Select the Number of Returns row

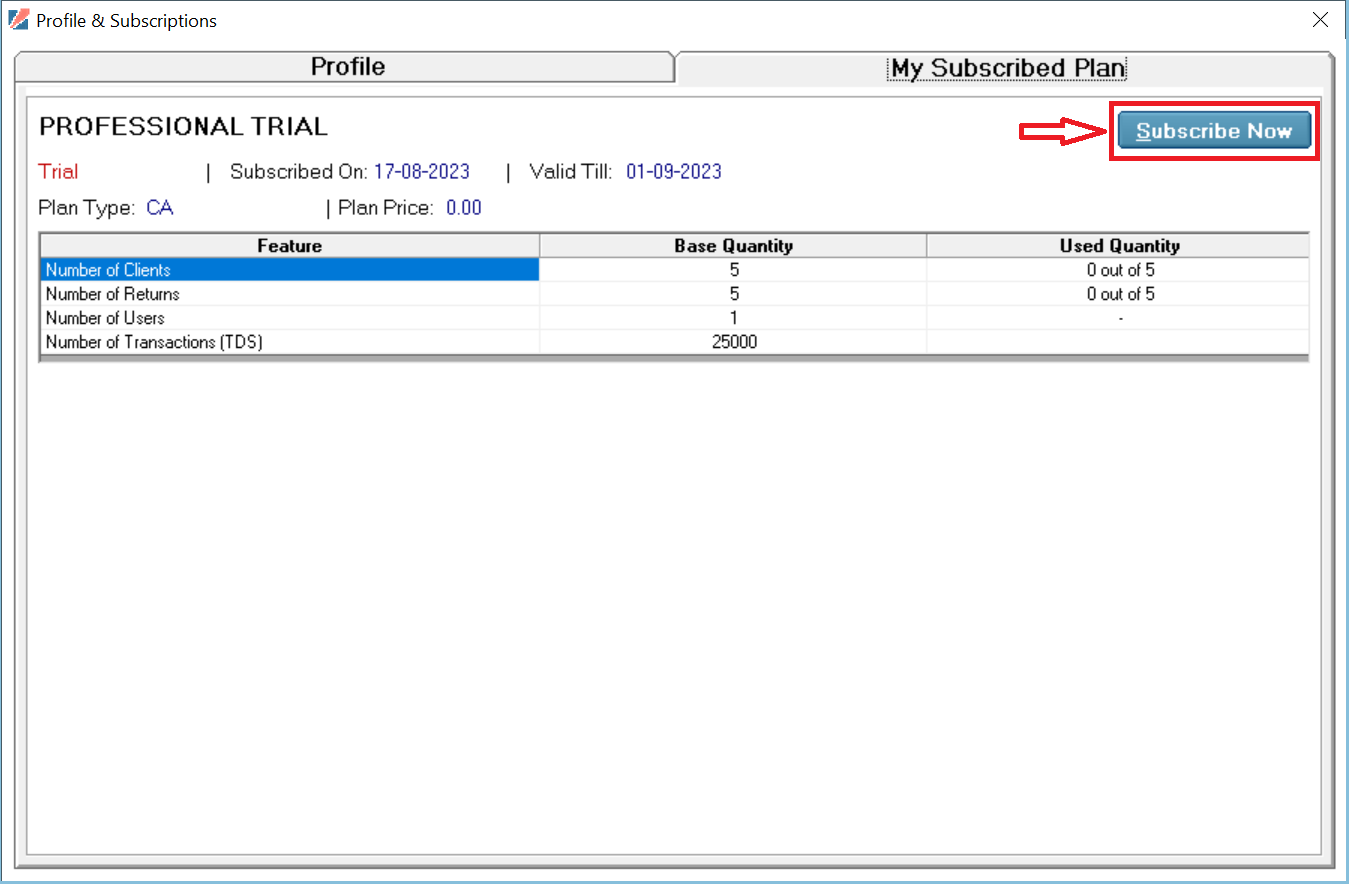click(x=674, y=294)
